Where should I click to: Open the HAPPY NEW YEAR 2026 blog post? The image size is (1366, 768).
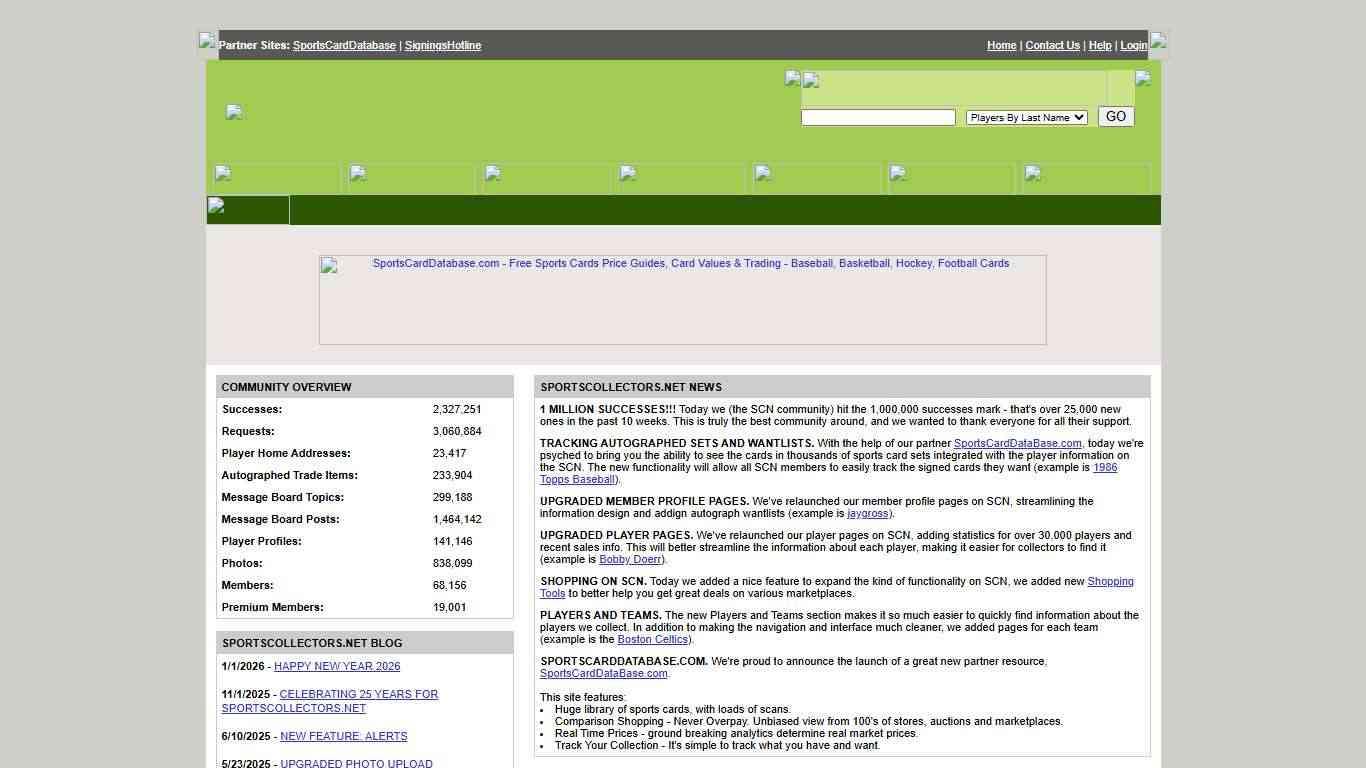pos(337,666)
